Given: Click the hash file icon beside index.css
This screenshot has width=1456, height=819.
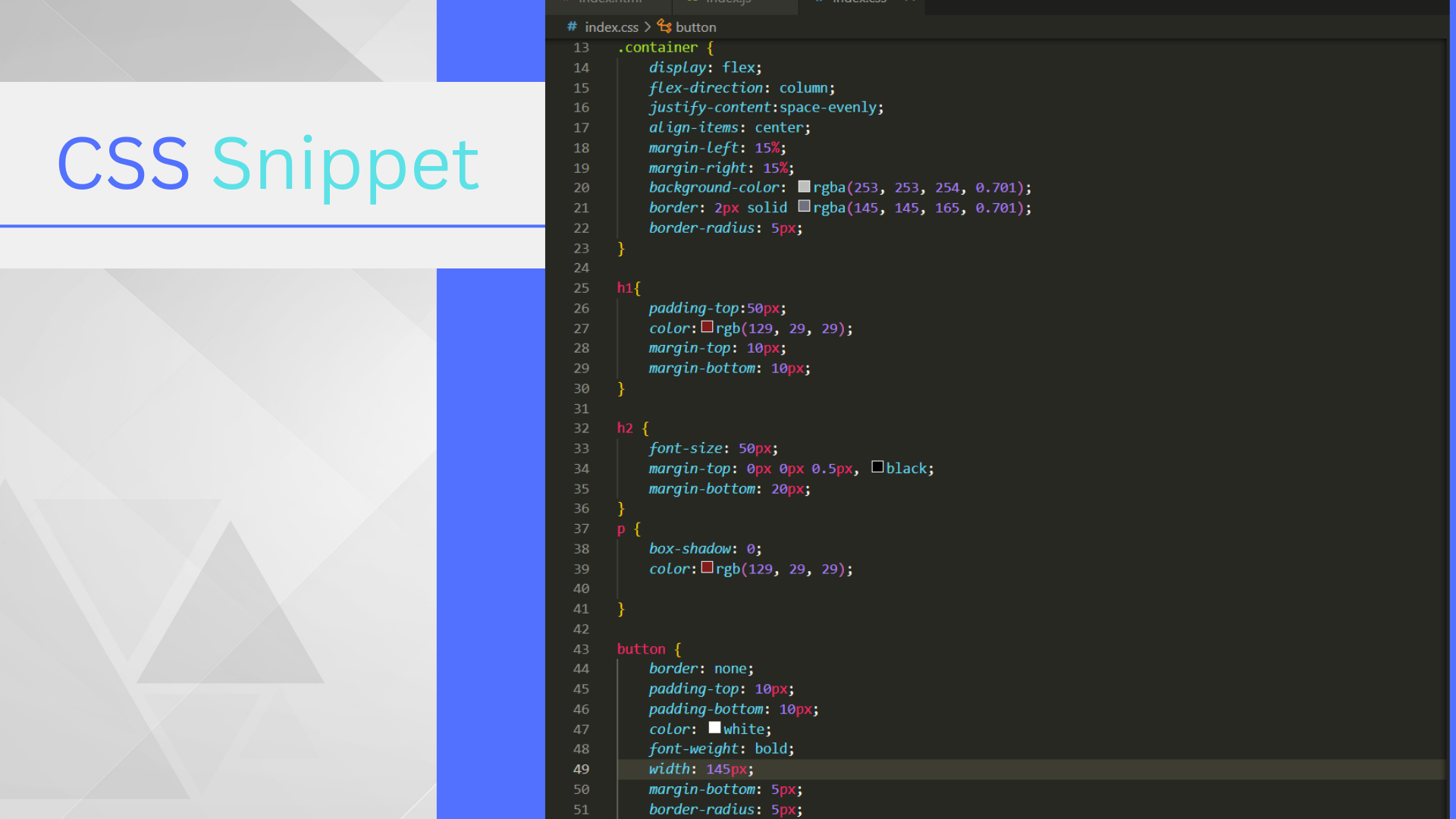Looking at the screenshot, I should click(x=573, y=27).
